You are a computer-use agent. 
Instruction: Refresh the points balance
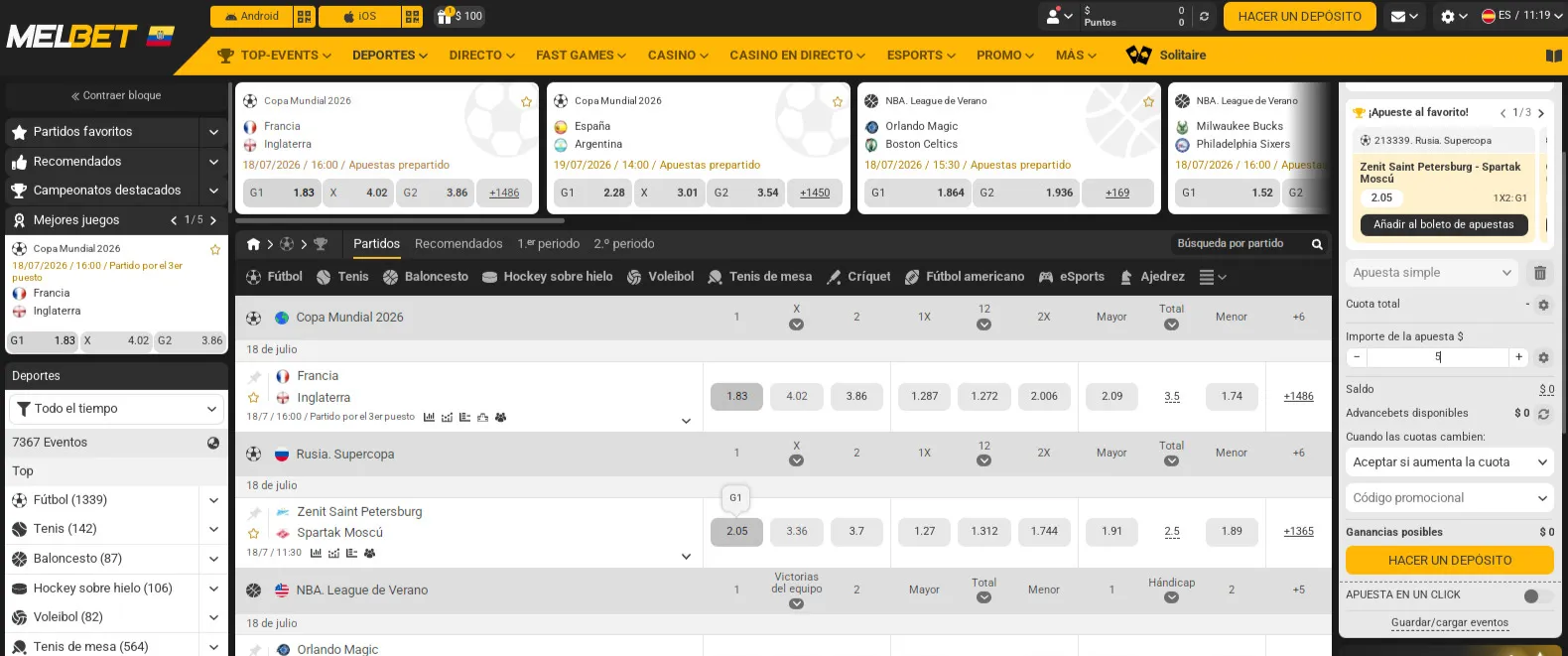[x=1204, y=16]
